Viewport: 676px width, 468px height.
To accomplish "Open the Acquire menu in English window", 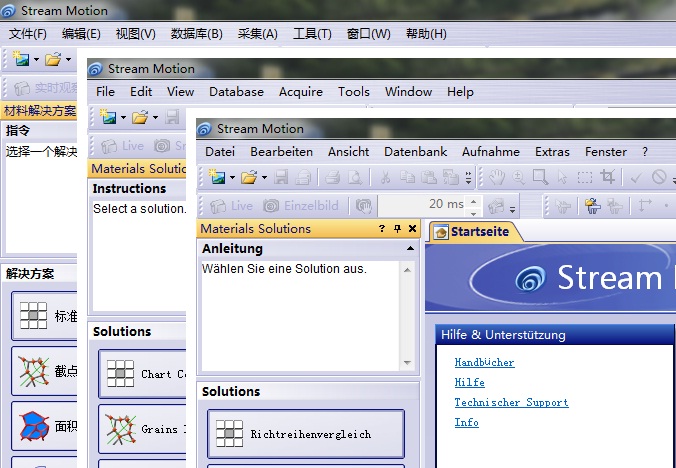I will tap(301, 91).
